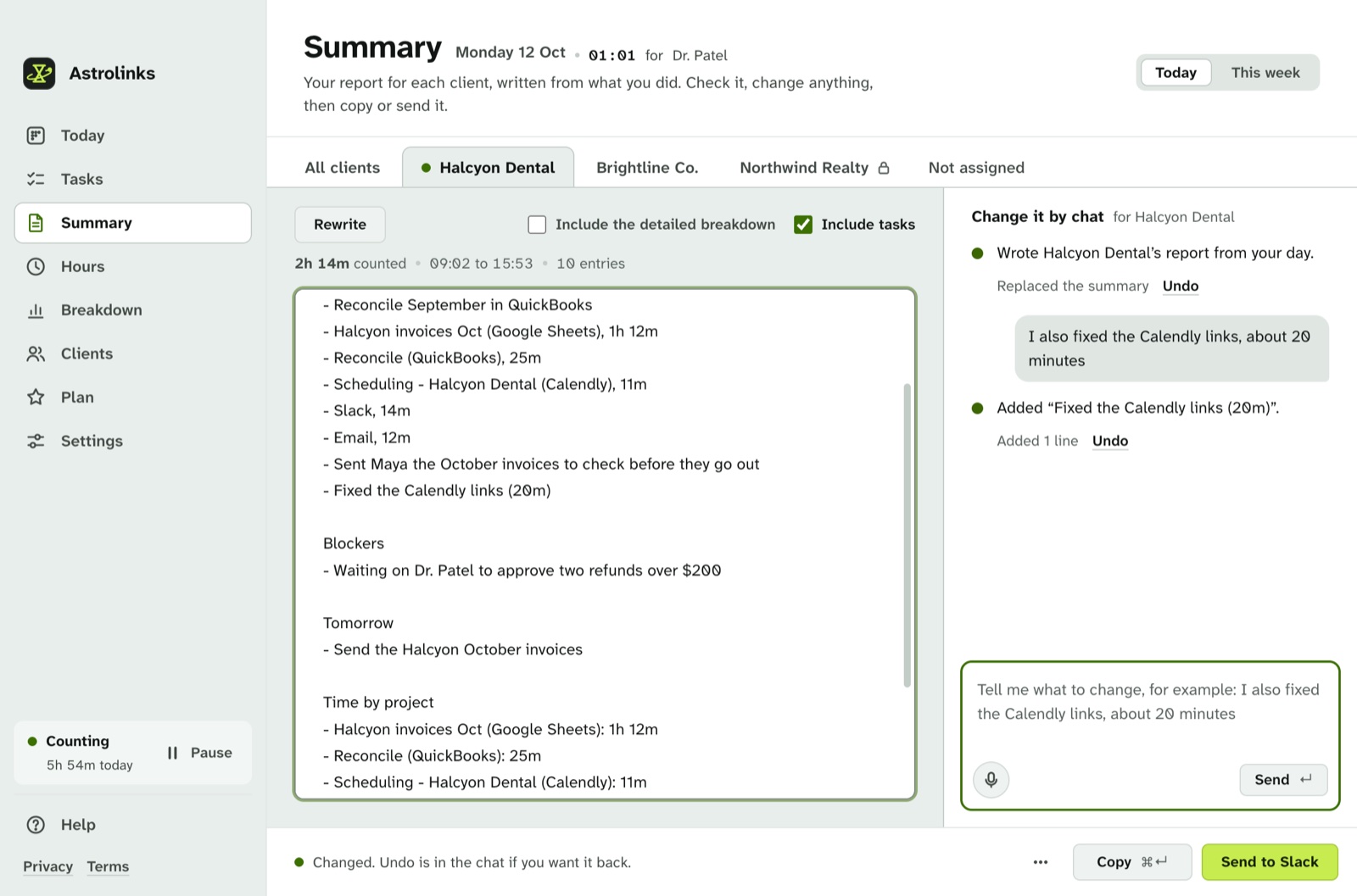Click 'Send the Halcyon October invoices' line
1357x896 pixels.
coord(453,649)
